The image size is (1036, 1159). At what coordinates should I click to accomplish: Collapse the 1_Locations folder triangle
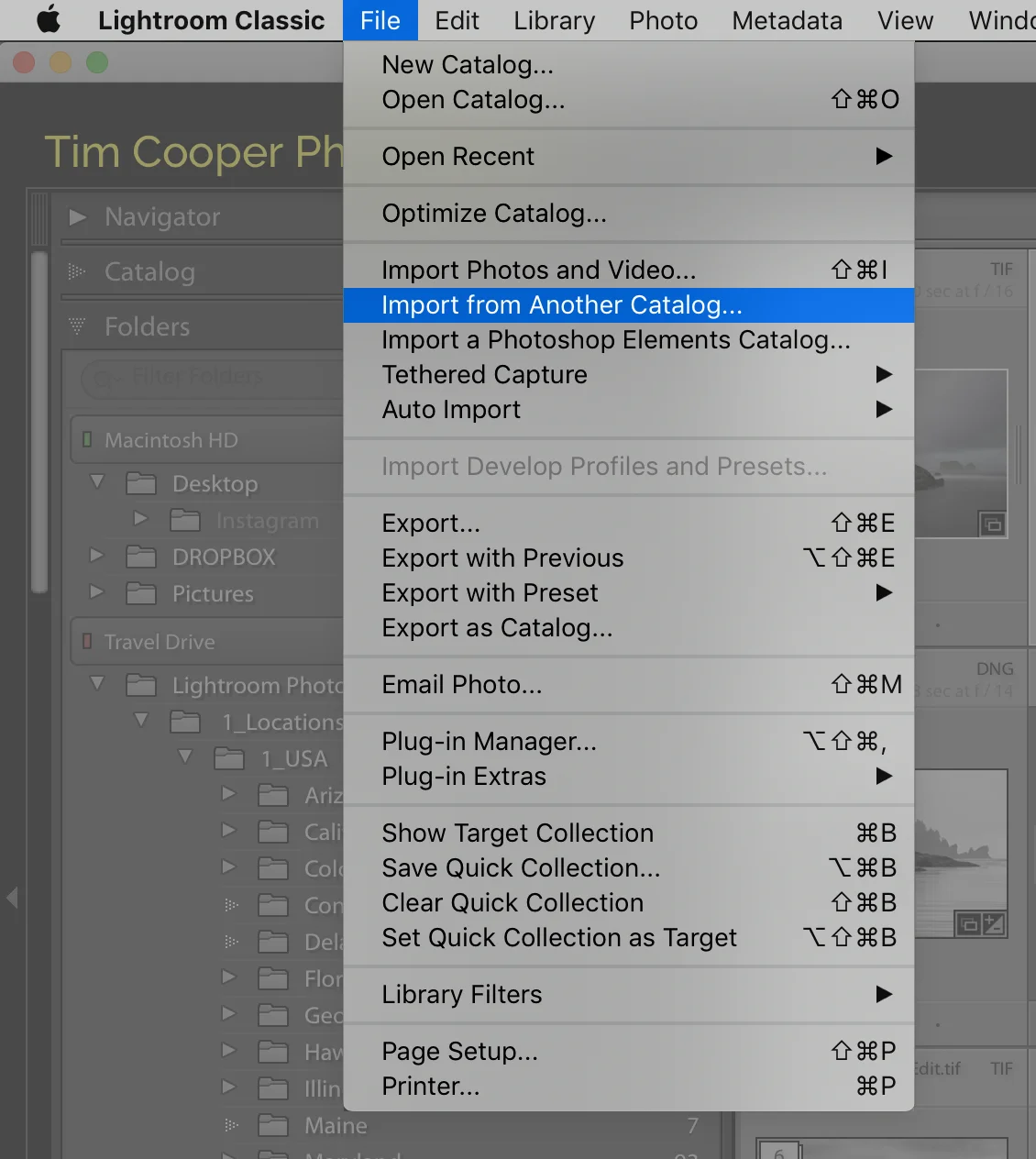[x=141, y=720]
